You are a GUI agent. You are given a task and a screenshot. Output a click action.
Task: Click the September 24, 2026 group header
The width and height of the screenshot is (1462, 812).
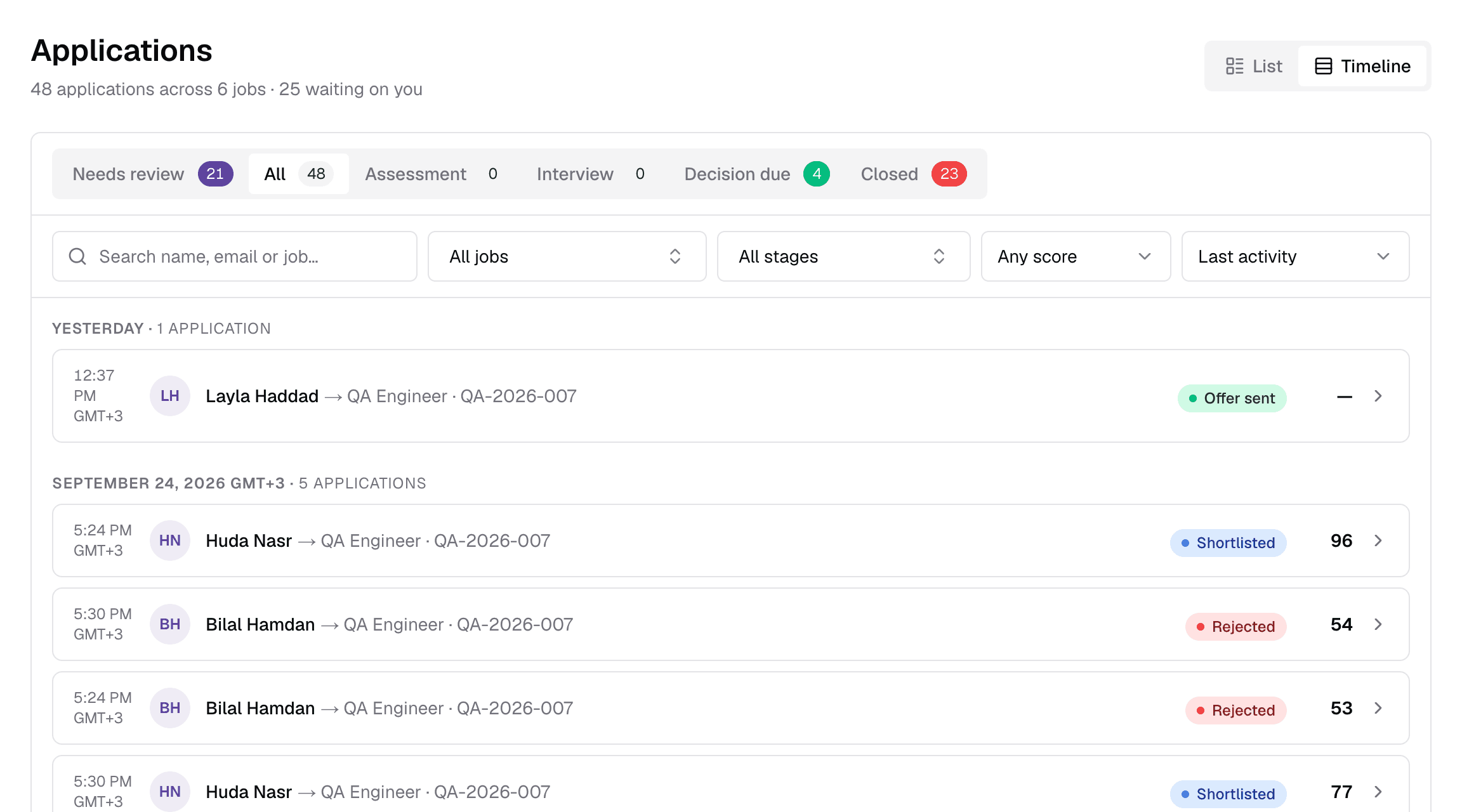pos(239,483)
